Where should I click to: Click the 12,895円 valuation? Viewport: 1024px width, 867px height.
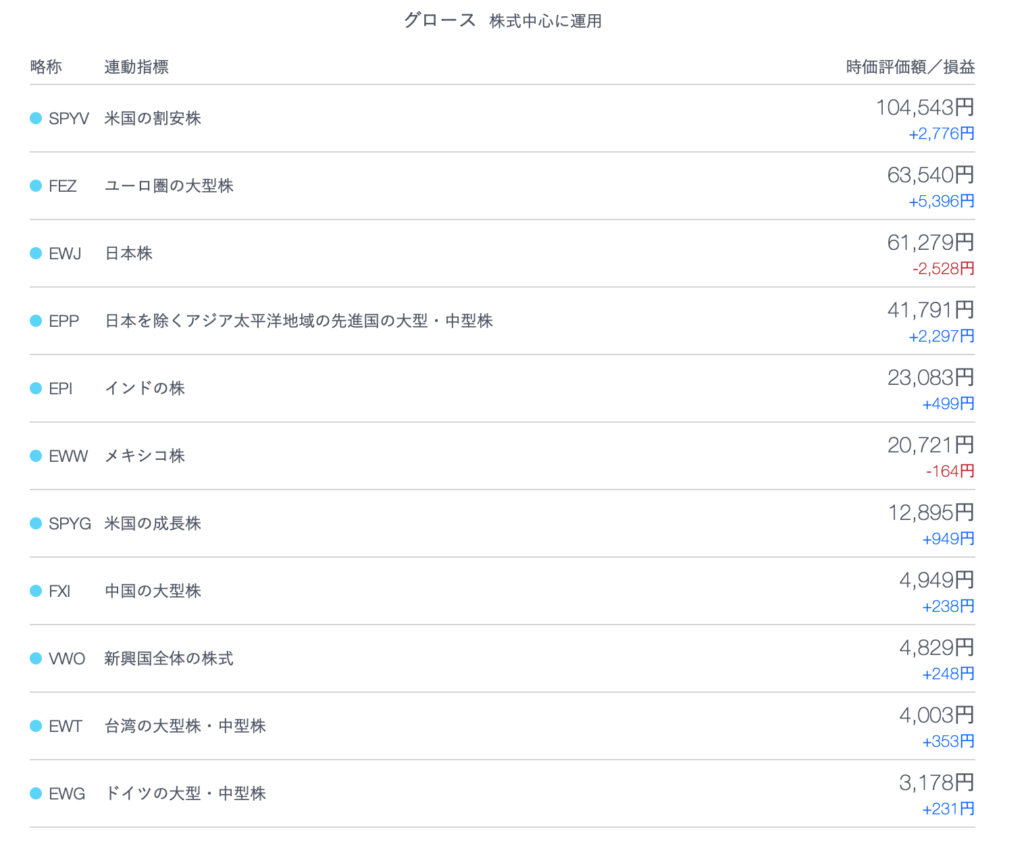pyautogui.click(x=931, y=512)
